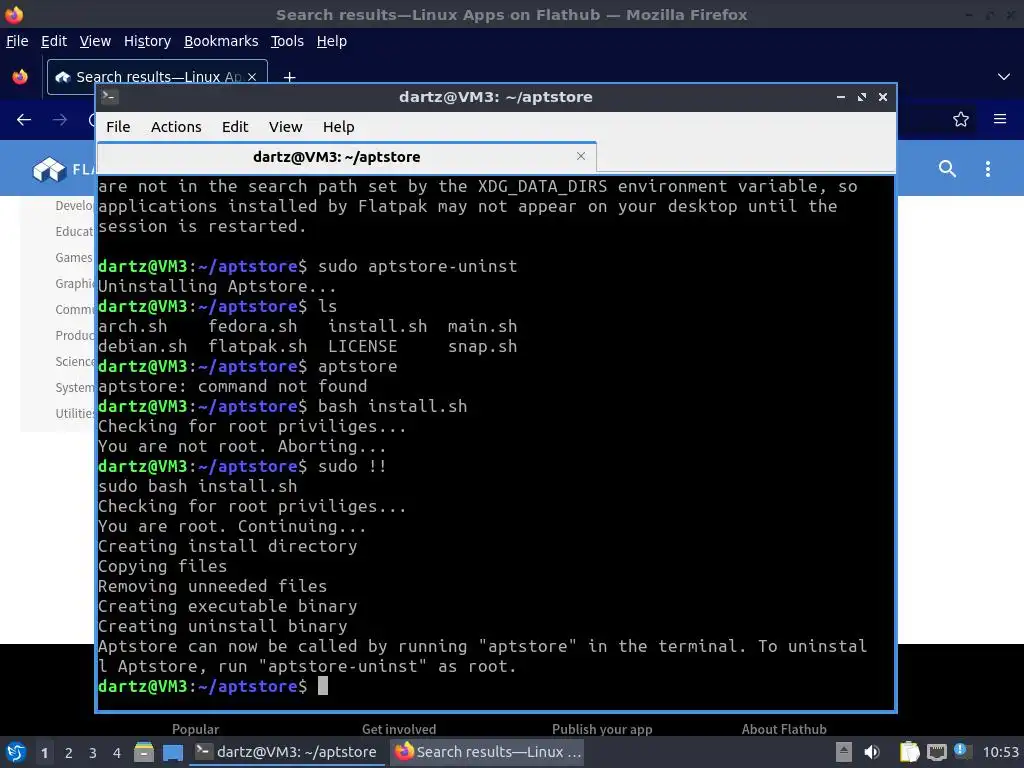Open Firefox History menu
1024x768 pixels.
pos(147,41)
